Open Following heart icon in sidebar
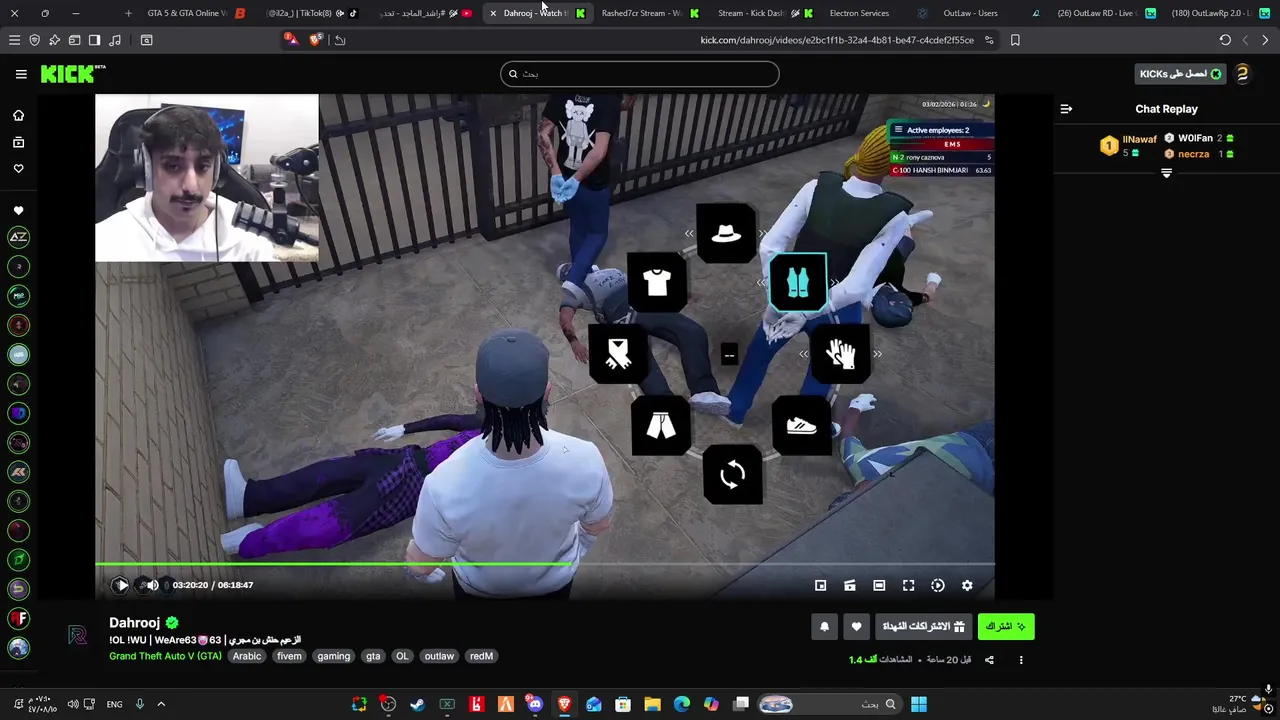This screenshot has width=1280, height=720. coord(18,168)
